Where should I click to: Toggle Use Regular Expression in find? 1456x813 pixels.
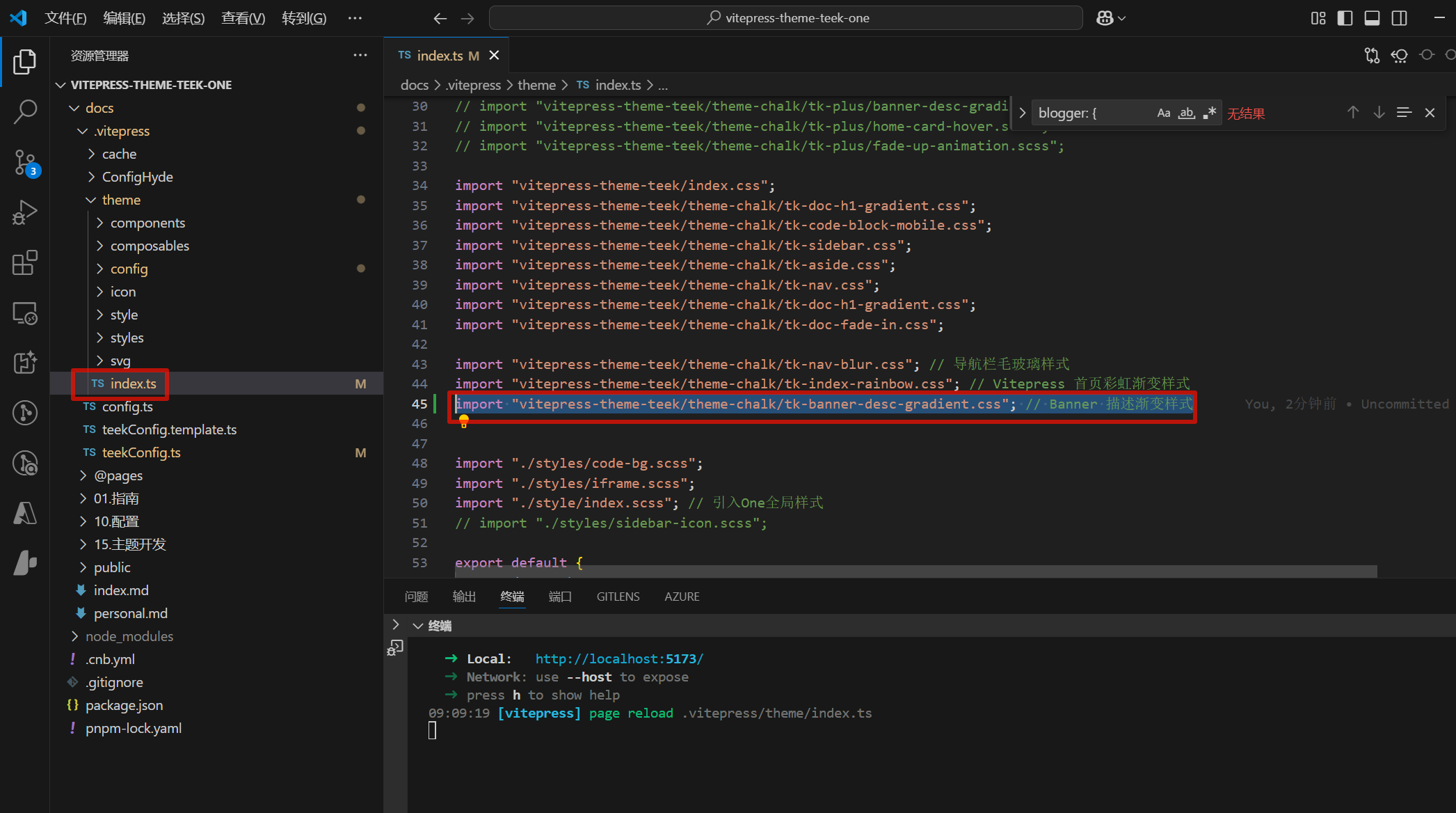(1210, 113)
